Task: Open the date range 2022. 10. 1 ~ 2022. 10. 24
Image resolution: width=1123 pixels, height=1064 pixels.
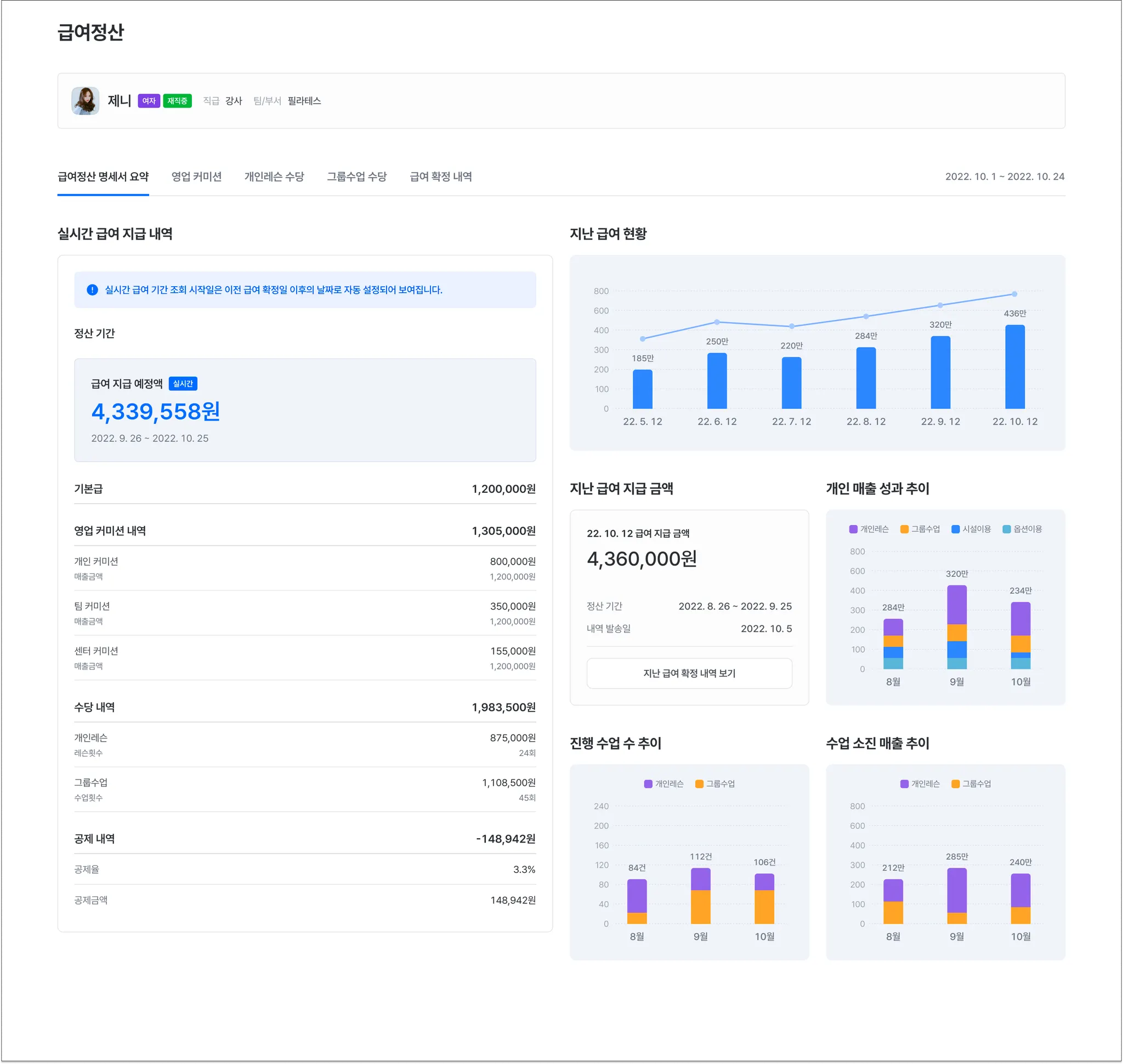Action: click(1005, 177)
